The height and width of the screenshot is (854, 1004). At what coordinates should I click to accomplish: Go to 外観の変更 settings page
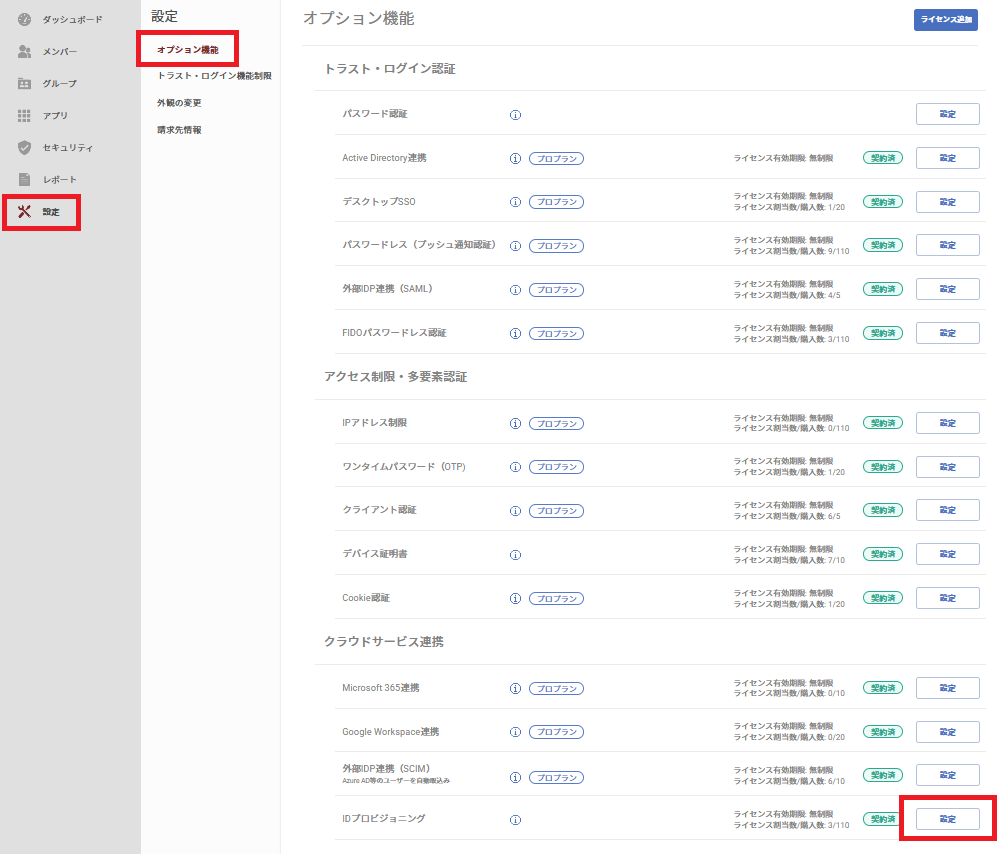pyautogui.click(x=179, y=103)
